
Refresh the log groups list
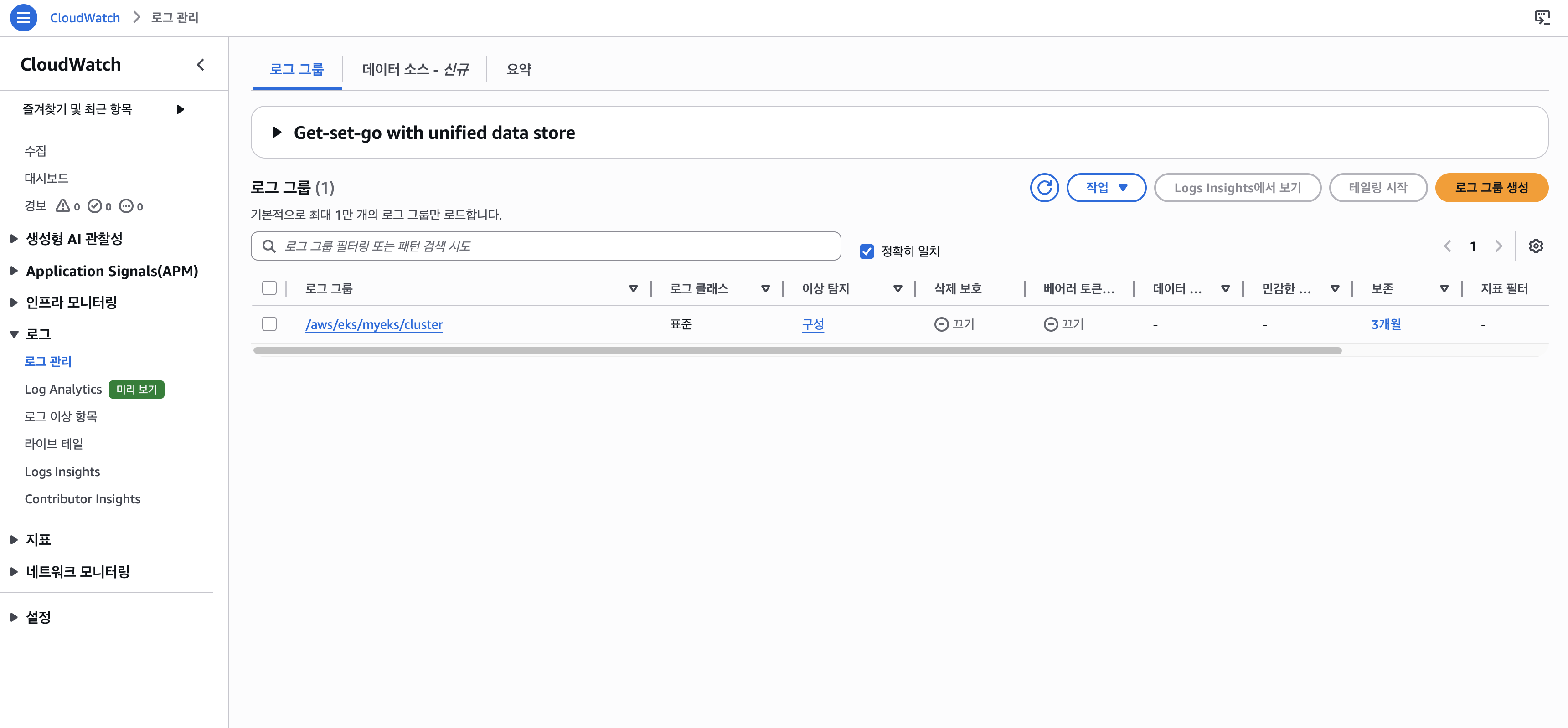pos(1044,187)
